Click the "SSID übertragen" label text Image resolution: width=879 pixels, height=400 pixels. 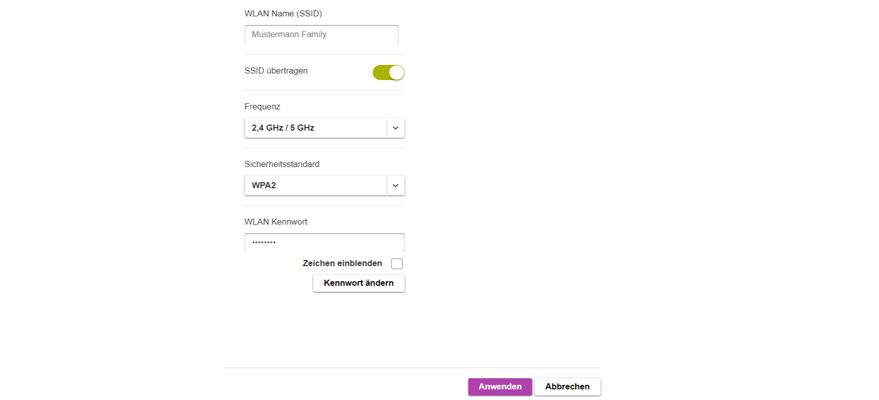point(276,71)
